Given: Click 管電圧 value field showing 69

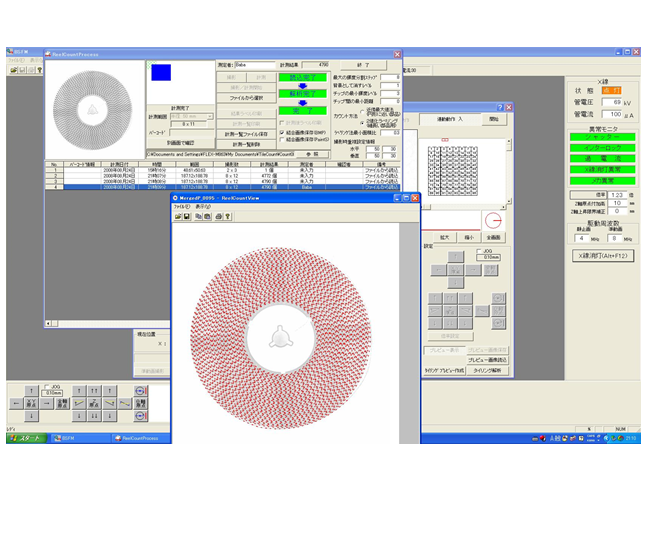Looking at the screenshot, I should pyautogui.click(x=612, y=102).
